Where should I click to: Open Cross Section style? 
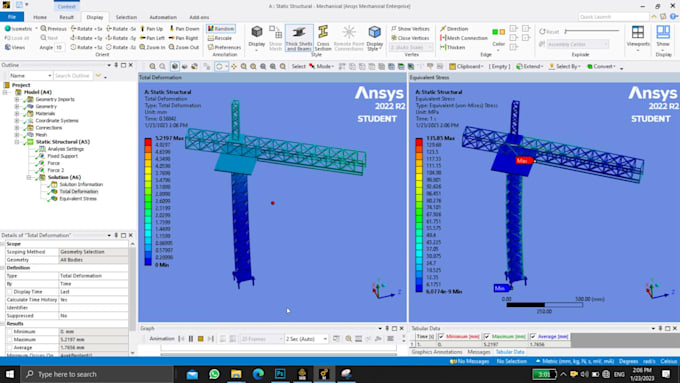coord(323,38)
